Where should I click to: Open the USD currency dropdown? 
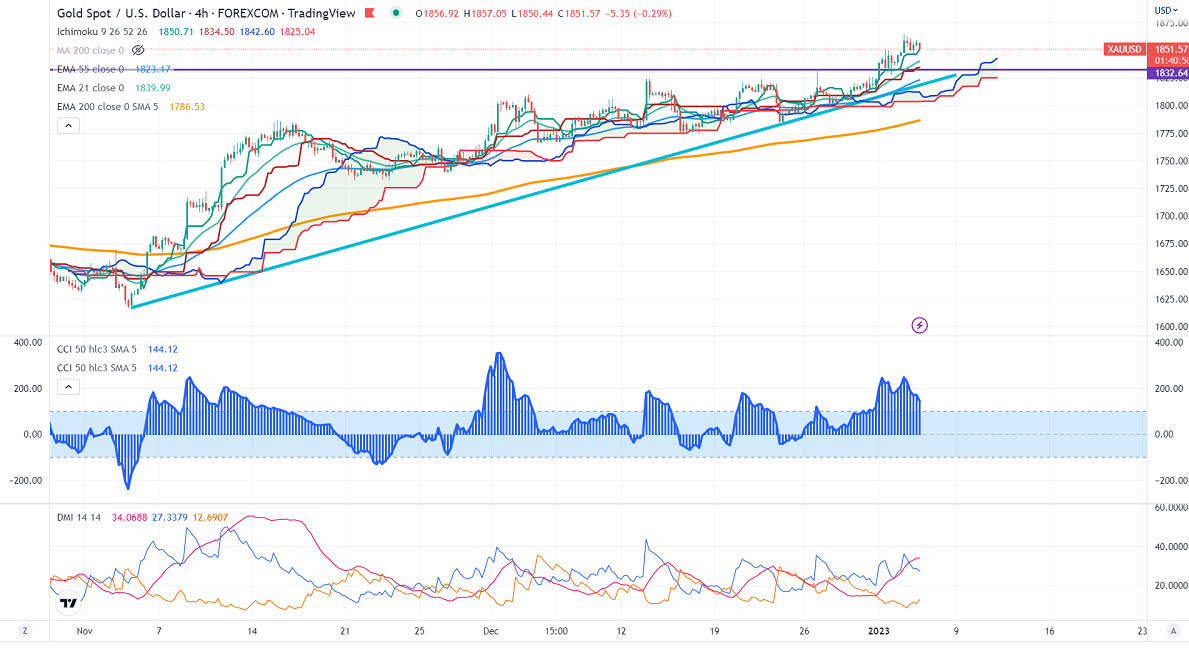[x=1166, y=10]
